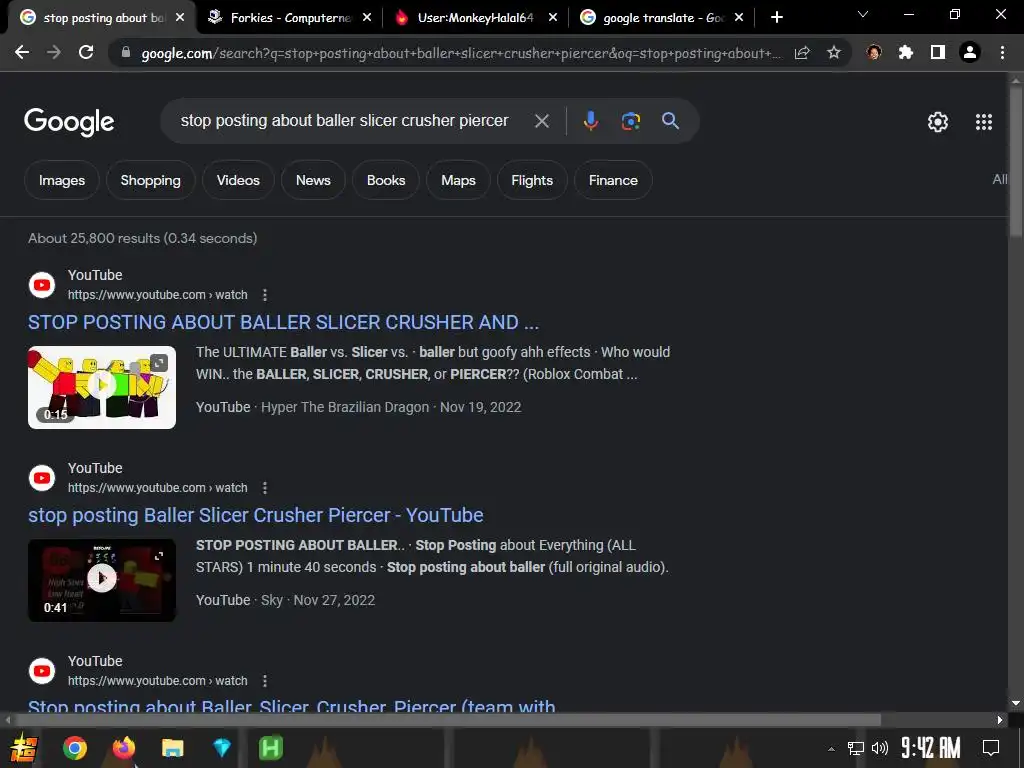
Task: Clear the Google search box
Action: tap(541, 121)
